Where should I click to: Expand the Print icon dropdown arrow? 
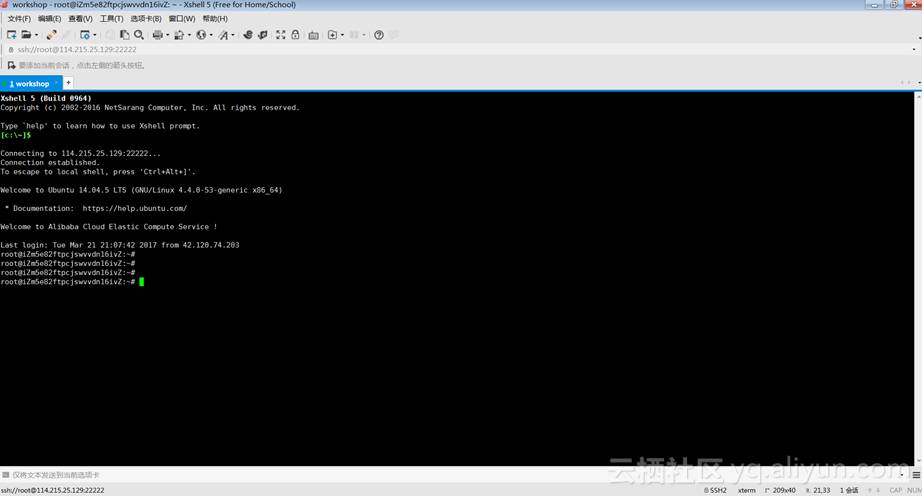coord(168,35)
